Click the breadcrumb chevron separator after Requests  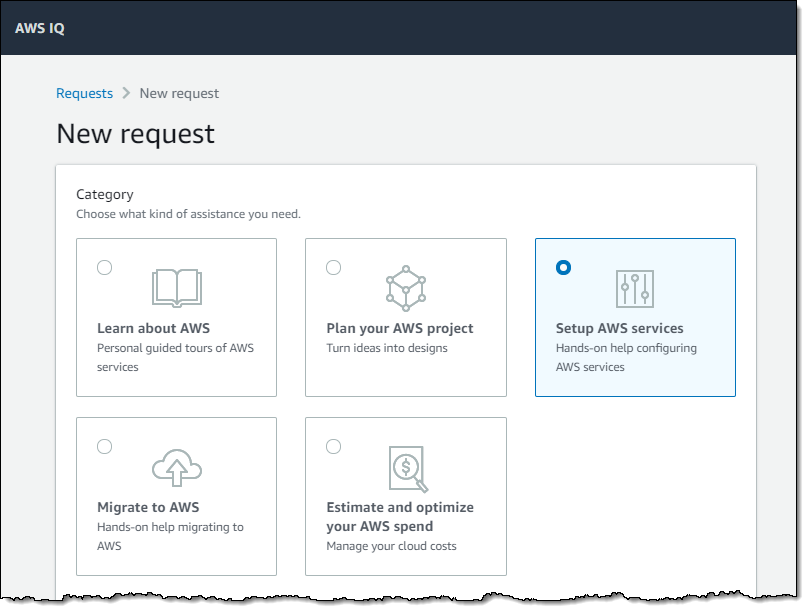126,93
